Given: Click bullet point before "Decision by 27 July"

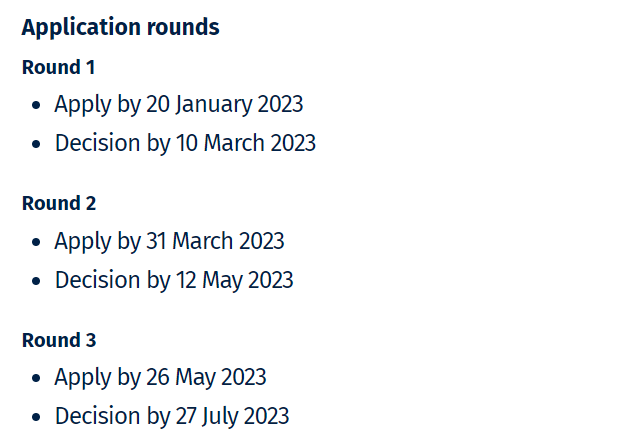Looking at the screenshot, I should tap(37, 417).
